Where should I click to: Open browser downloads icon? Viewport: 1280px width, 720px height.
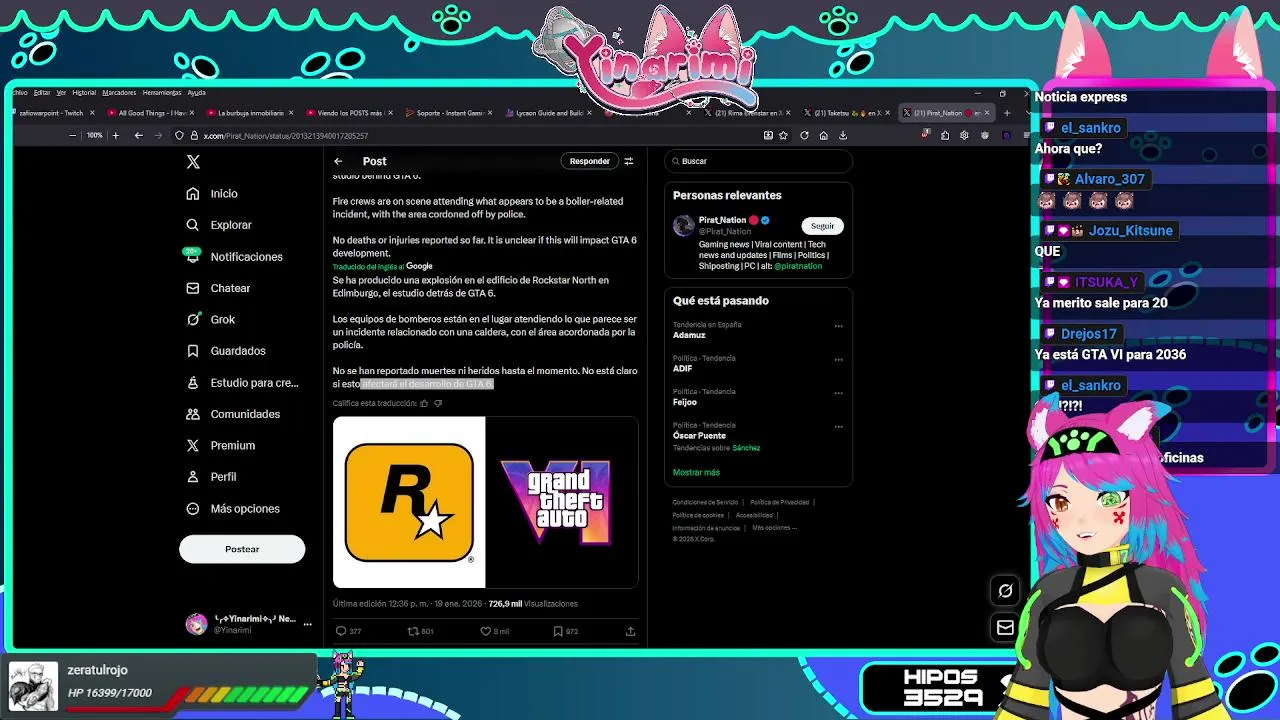coord(843,135)
